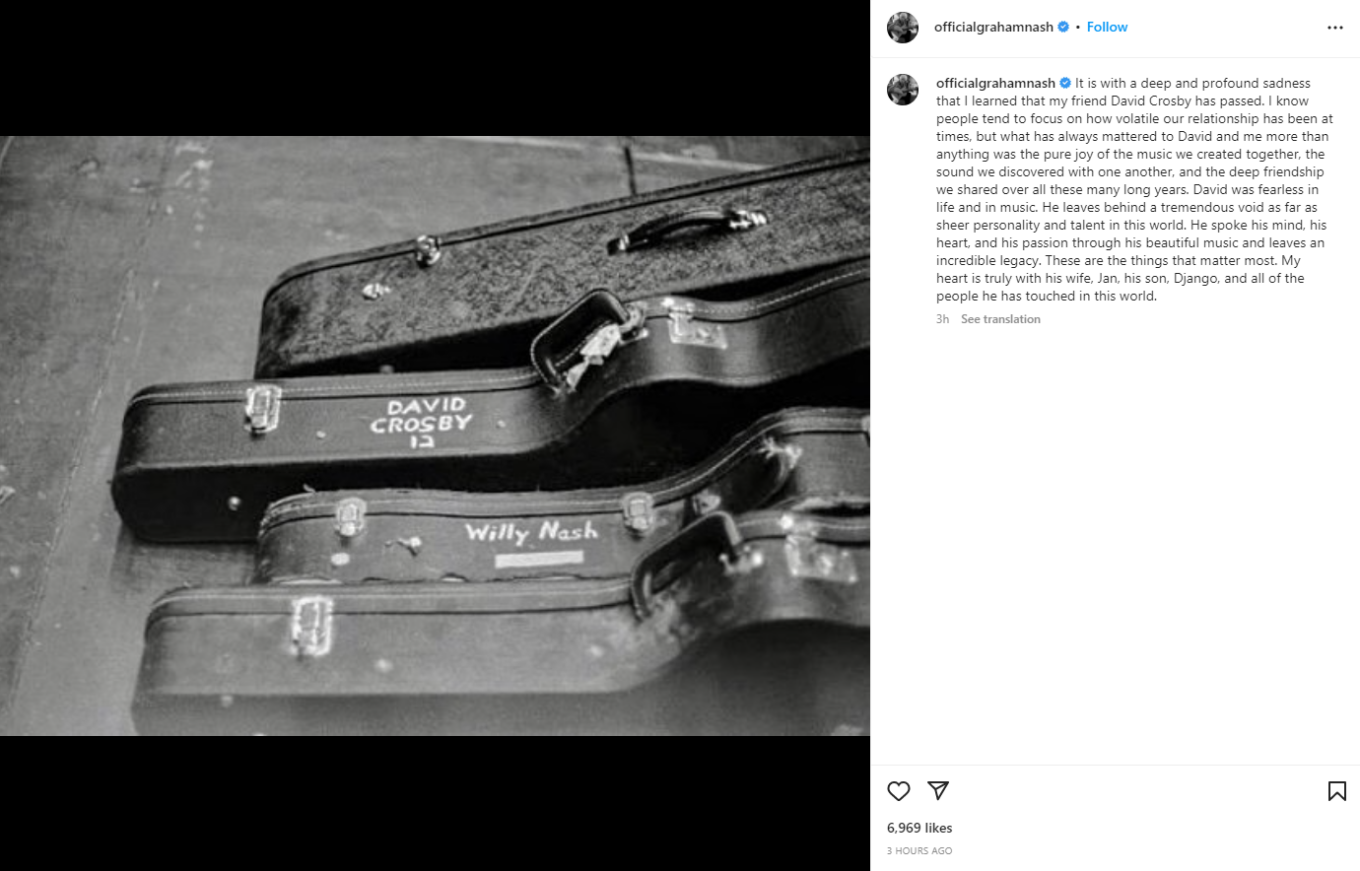
Task: Open the officialgrahamnash username in the caption
Action: coord(995,83)
